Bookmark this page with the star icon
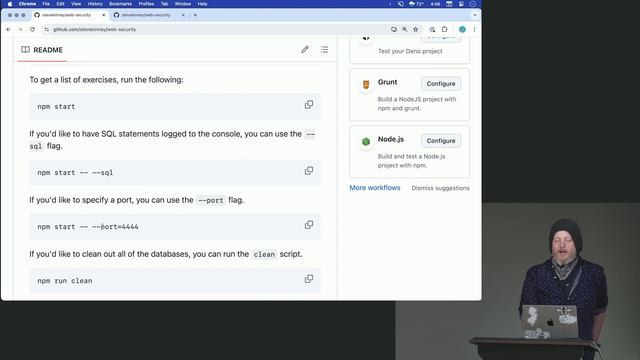Screen dimensions: 640x360 (416, 29)
